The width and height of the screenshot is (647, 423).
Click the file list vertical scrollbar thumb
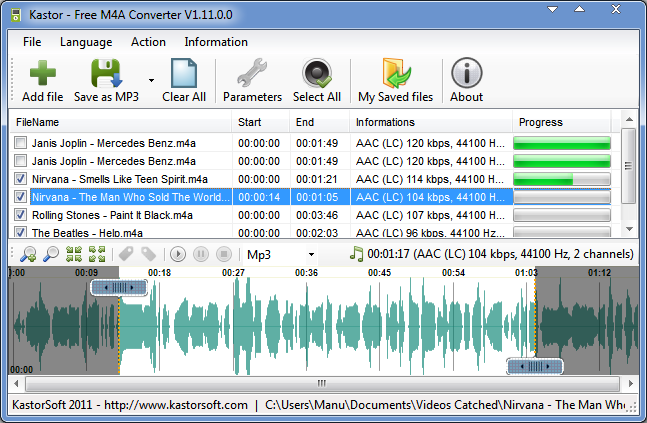pyautogui.click(x=629, y=166)
